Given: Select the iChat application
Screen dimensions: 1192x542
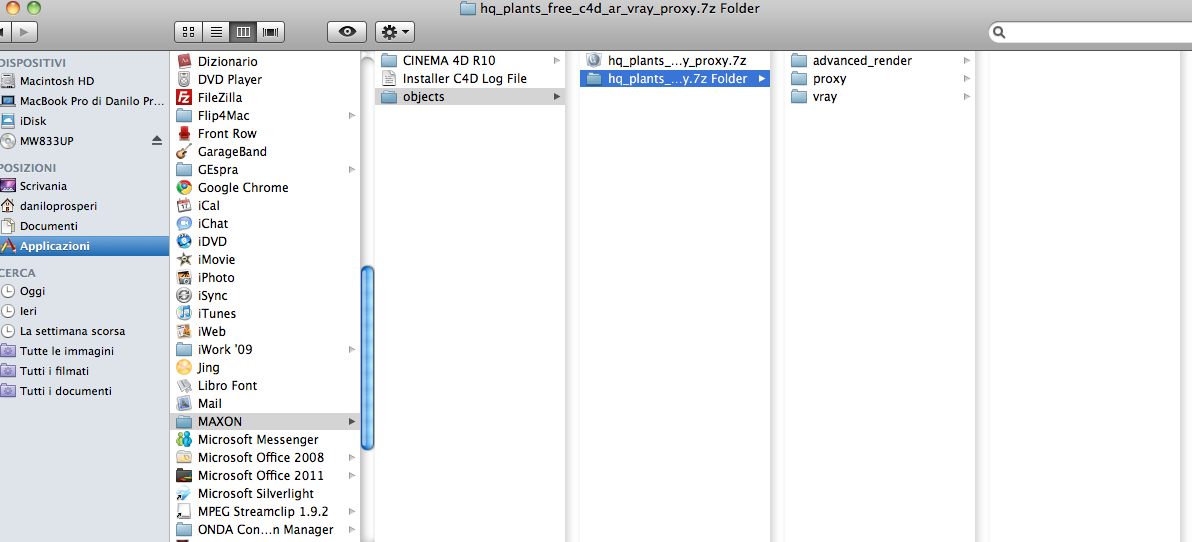Looking at the screenshot, I should [x=213, y=223].
